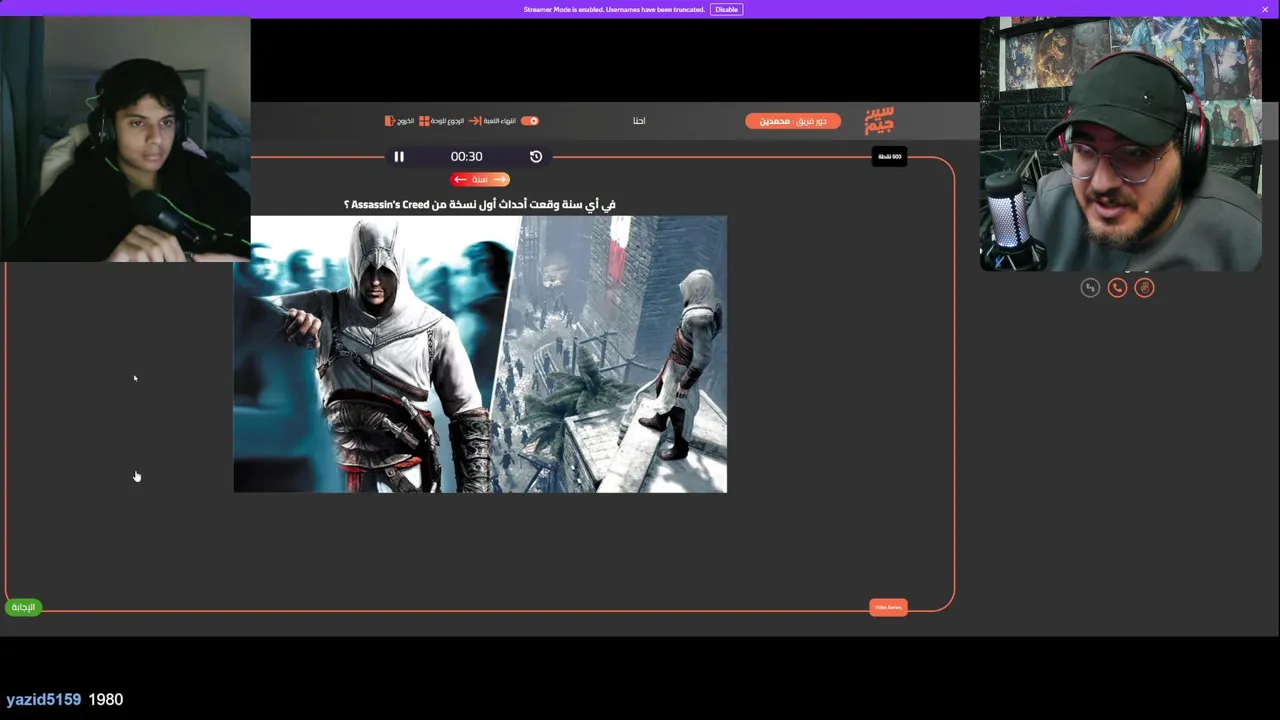The width and height of the screenshot is (1280, 720).
Task: Click the احنا team name label
Action: click(639, 121)
